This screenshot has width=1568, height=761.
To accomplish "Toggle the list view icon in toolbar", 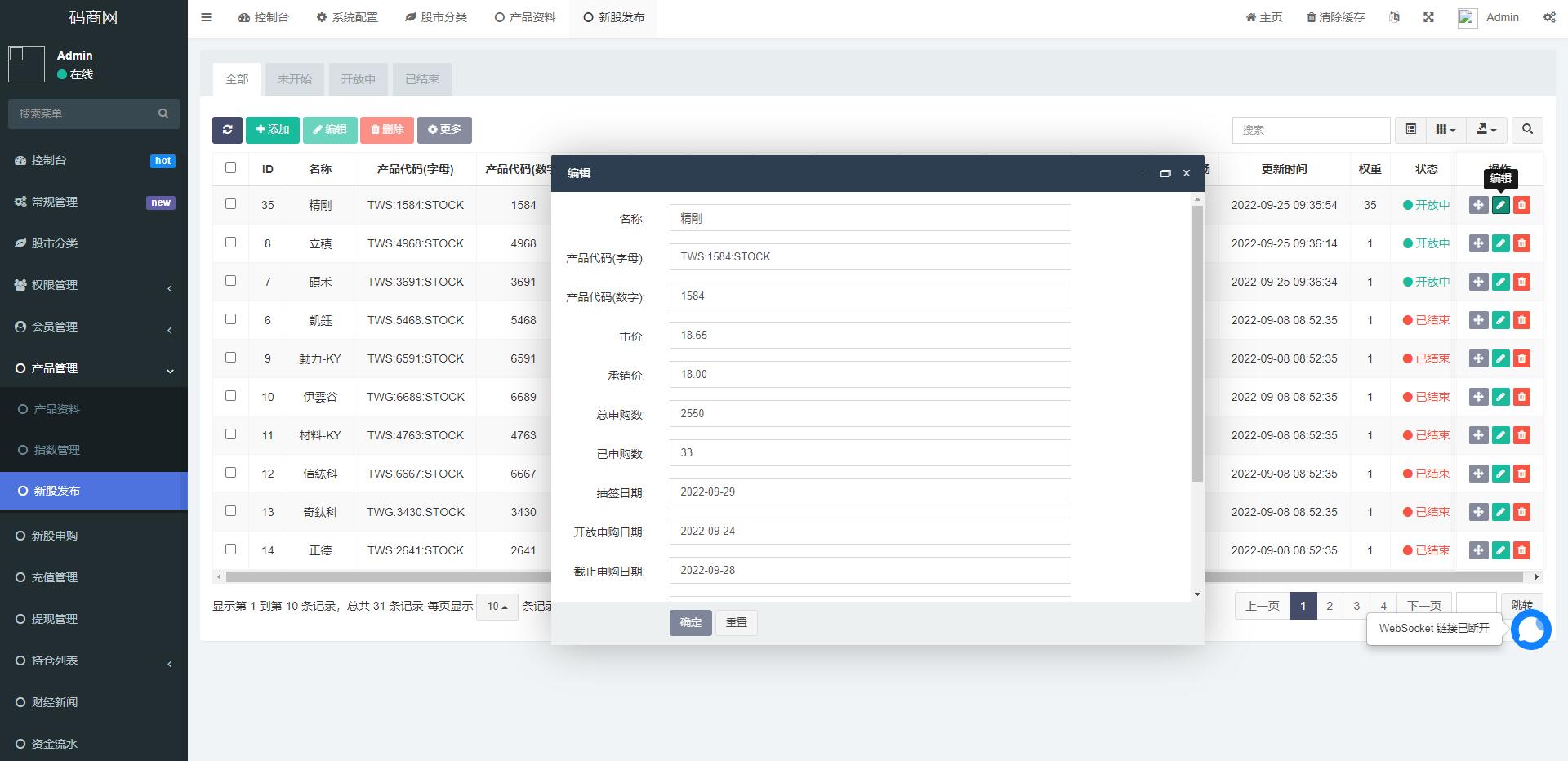I will (1410, 130).
